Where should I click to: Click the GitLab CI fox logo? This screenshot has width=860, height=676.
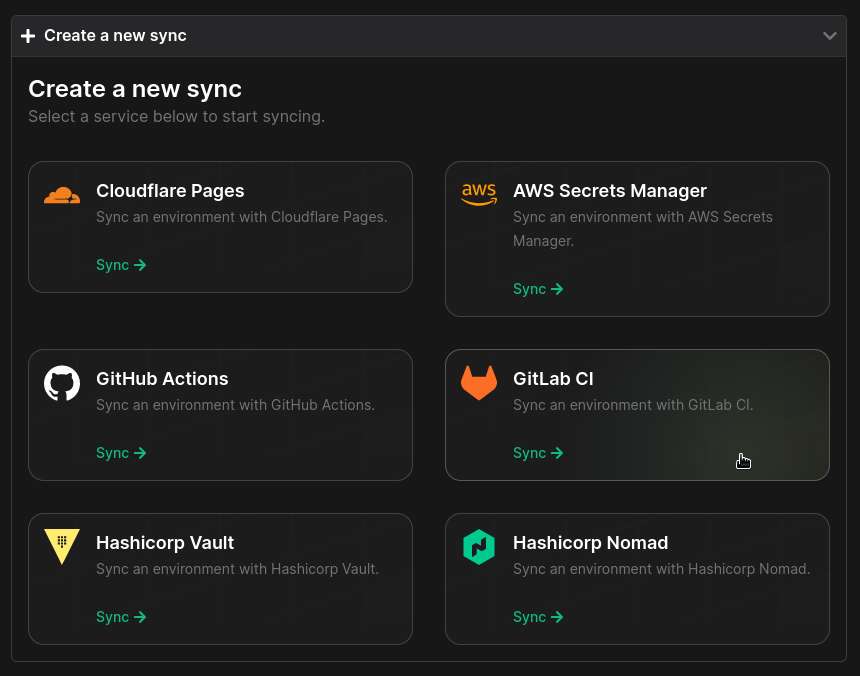[x=479, y=382]
